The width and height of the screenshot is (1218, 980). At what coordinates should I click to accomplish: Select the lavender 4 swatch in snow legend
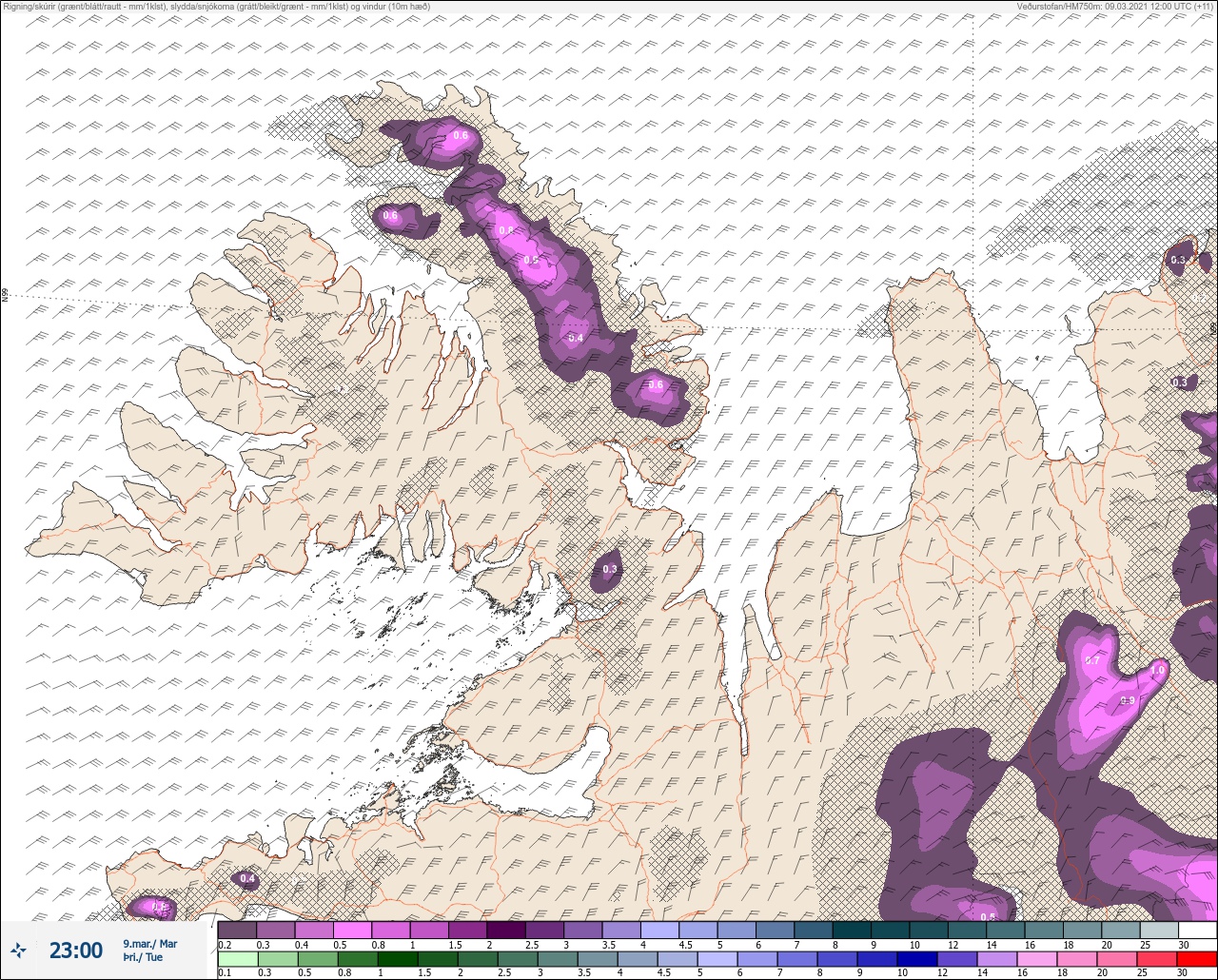tap(659, 930)
